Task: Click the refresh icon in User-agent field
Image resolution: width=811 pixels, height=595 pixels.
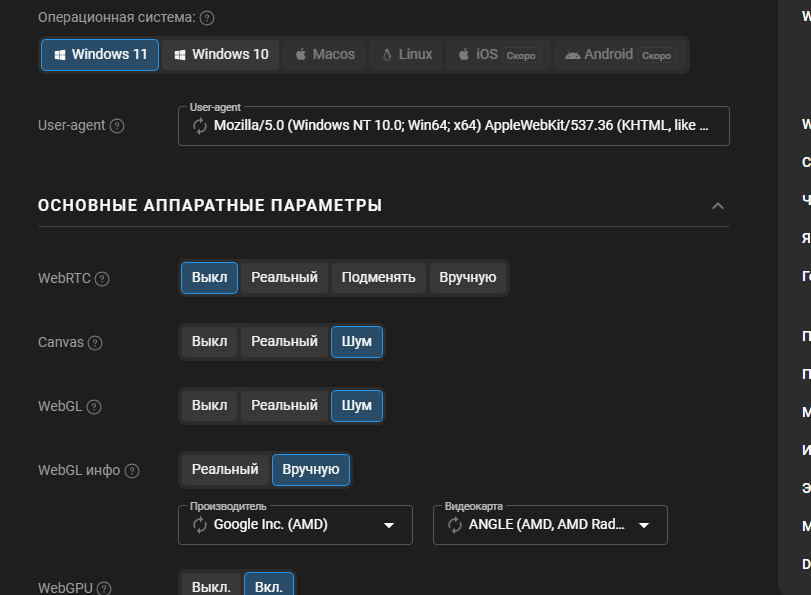Action: pos(200,126)
